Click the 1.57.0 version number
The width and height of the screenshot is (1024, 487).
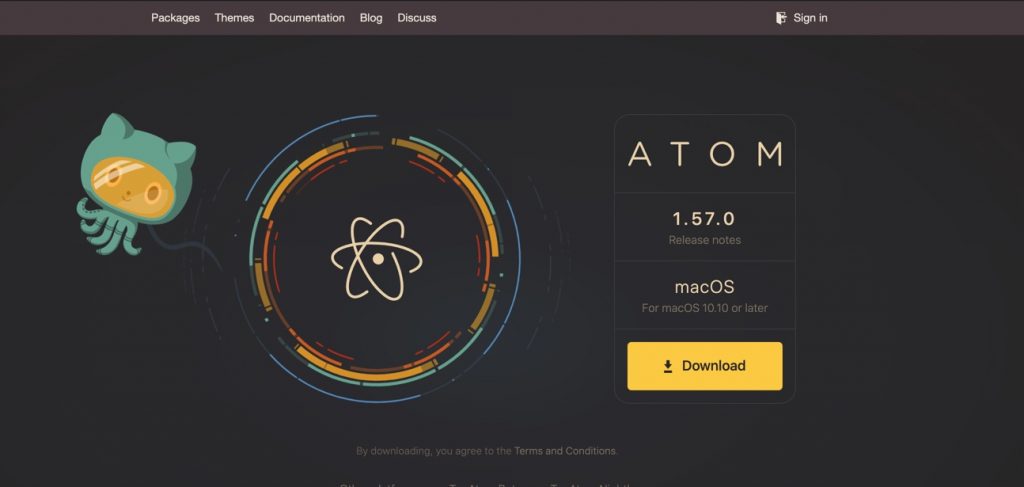tap(704, 219)
